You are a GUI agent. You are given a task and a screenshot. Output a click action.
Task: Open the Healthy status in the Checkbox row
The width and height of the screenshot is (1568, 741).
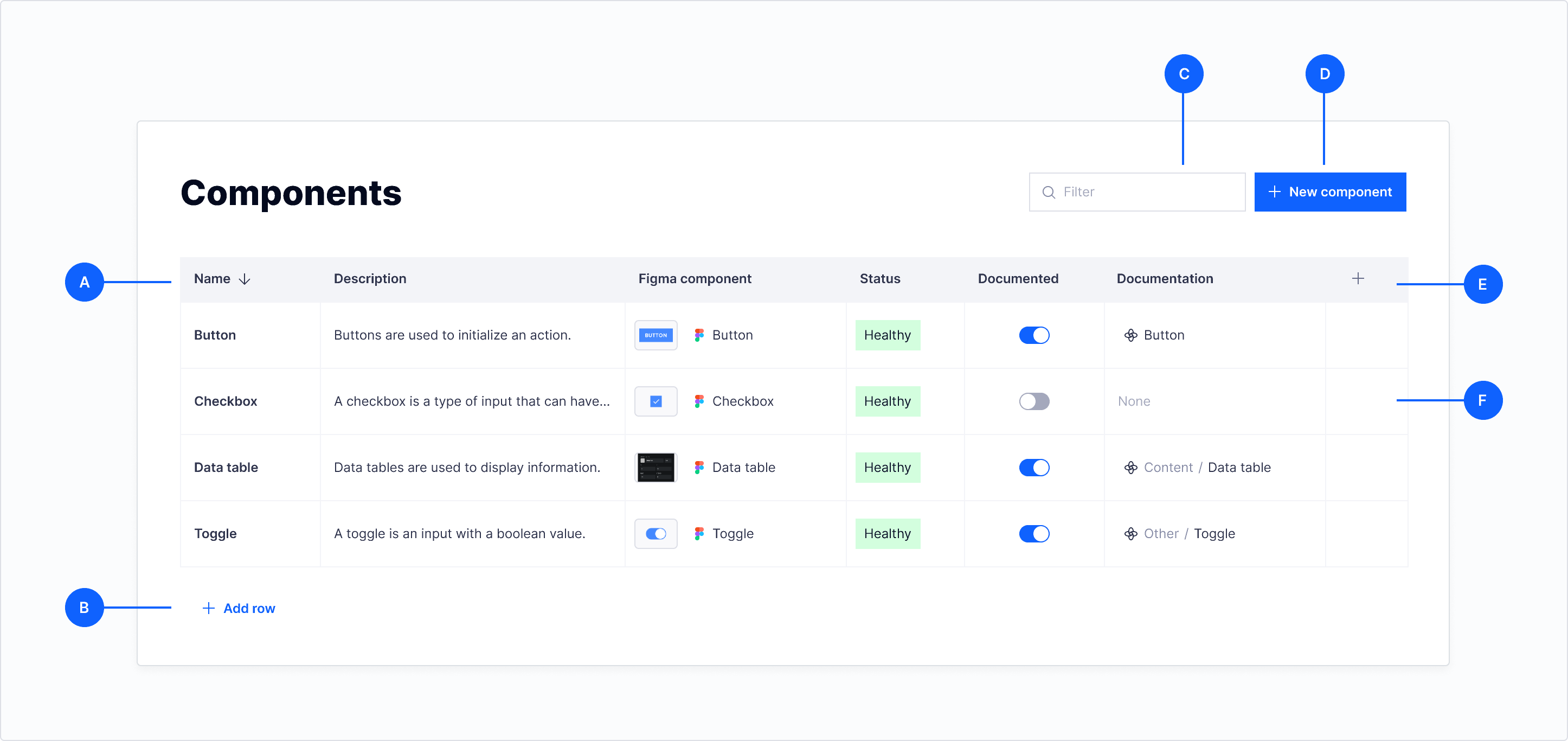point(888,401)
